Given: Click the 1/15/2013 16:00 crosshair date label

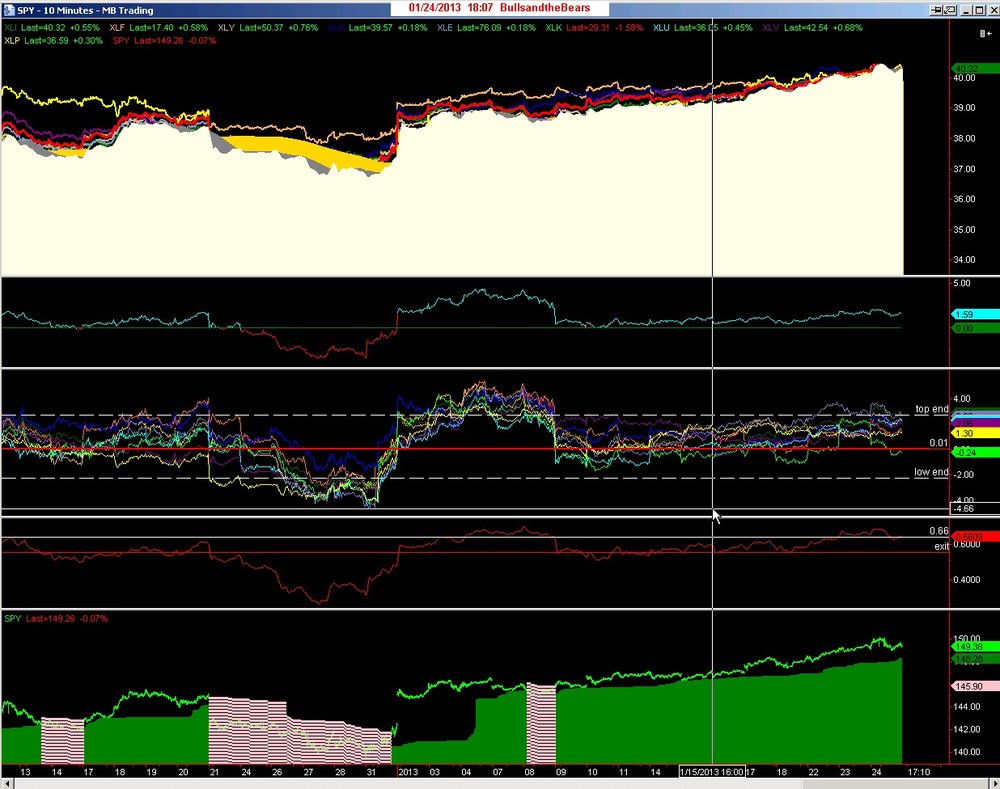Looking at the screenshot, I should (x=712, y=772).
